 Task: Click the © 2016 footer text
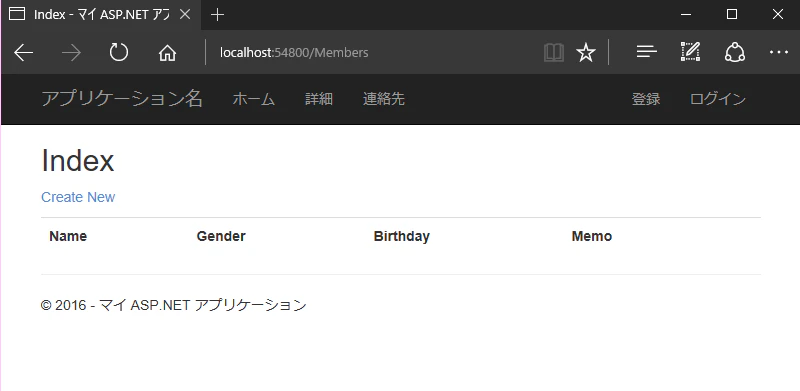click(173, 305)
